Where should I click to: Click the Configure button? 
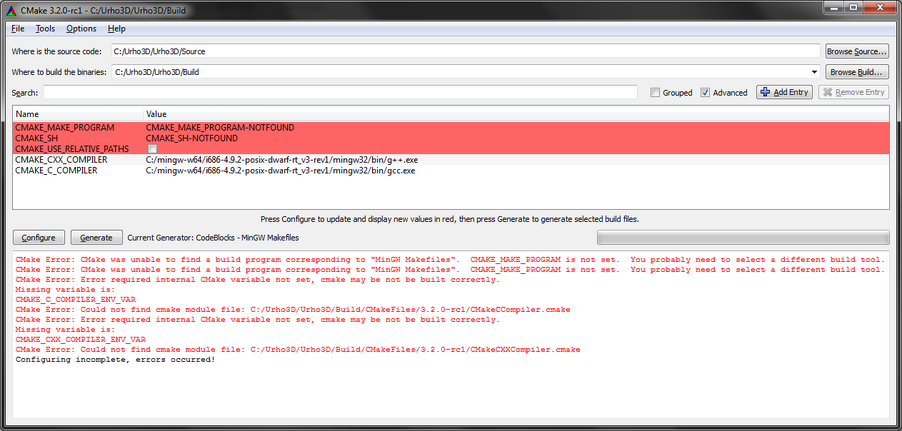39,237
